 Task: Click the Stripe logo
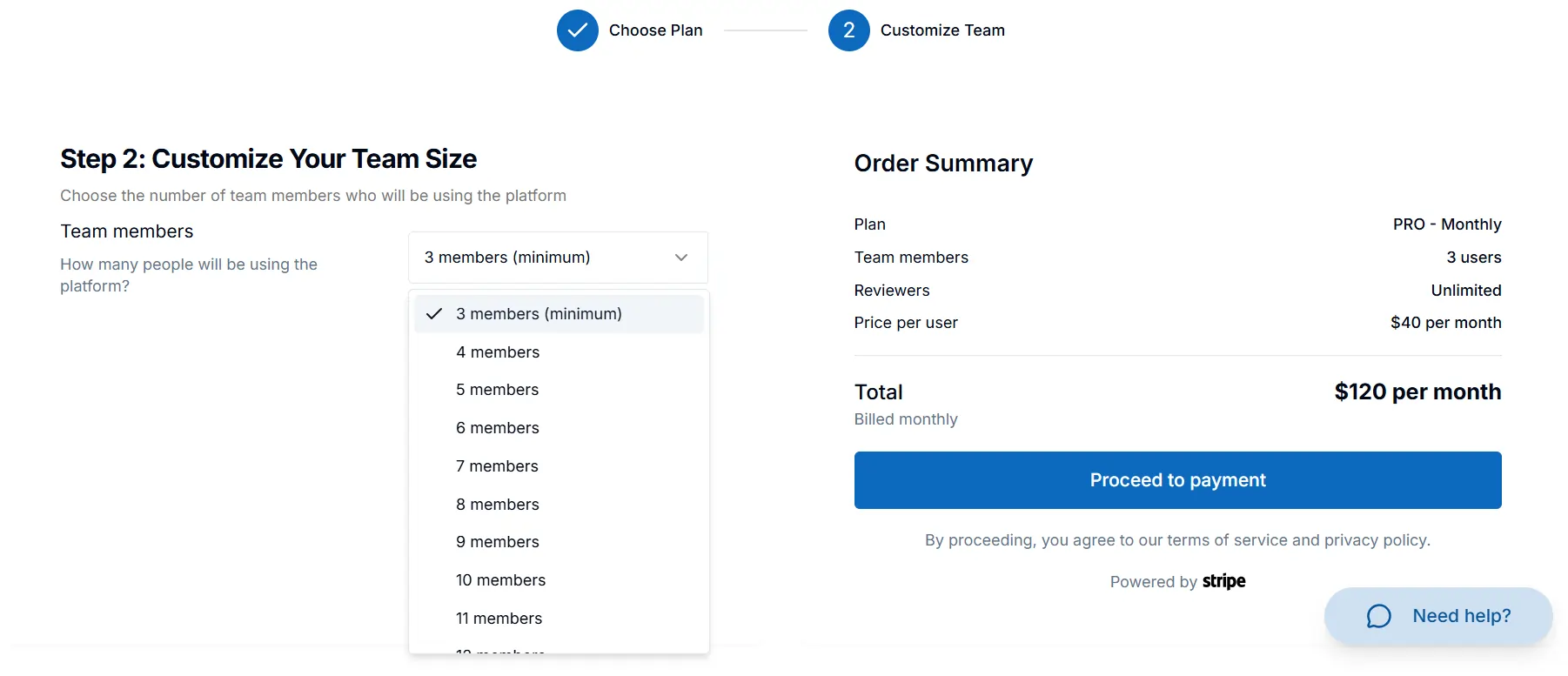click(x=1223, y=581)
